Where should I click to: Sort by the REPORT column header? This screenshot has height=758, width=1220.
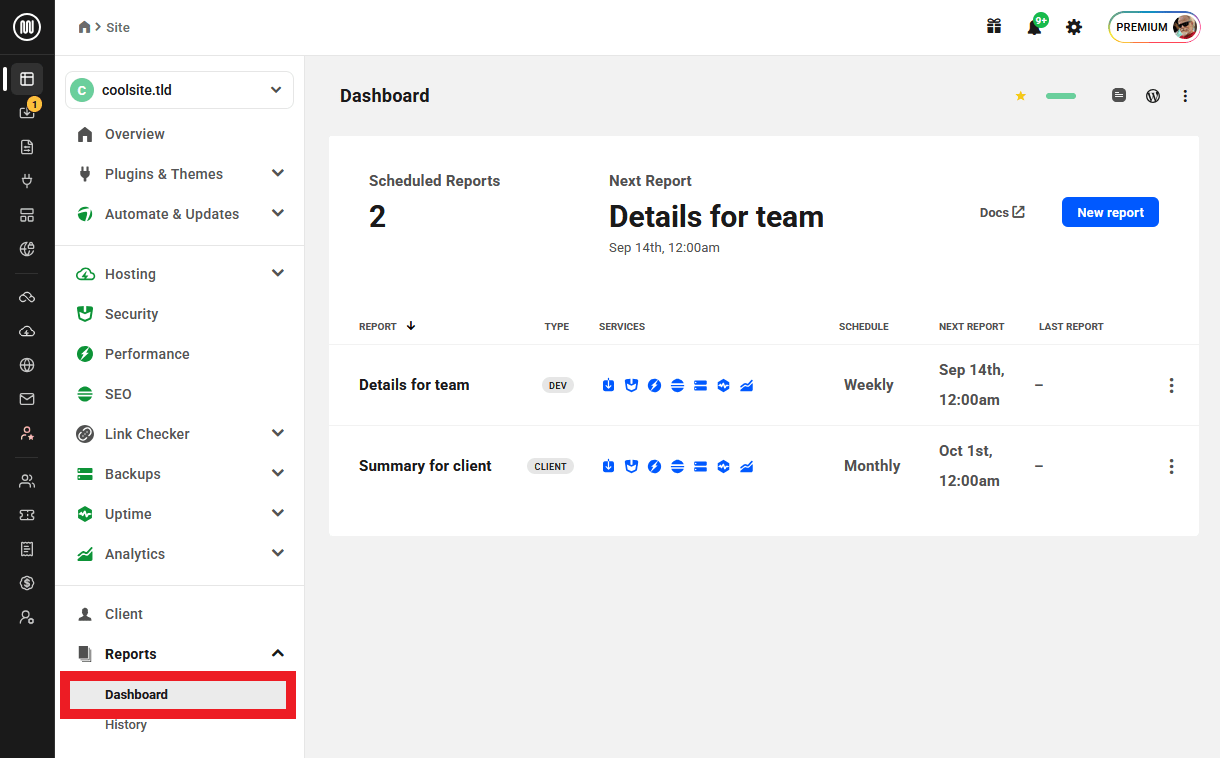click(387, 326)
